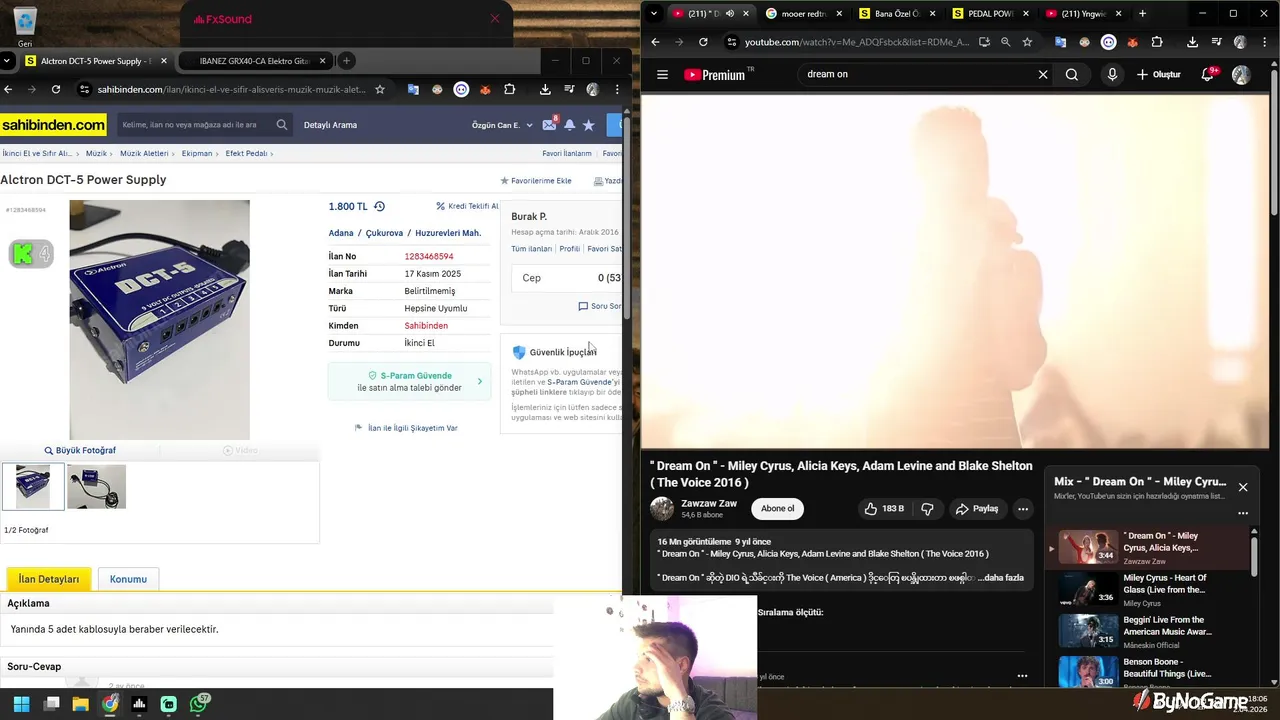Open Chrome menu in YouTube window
This screenshot has width=1280, height=720.
click(x=1266, y=42)
